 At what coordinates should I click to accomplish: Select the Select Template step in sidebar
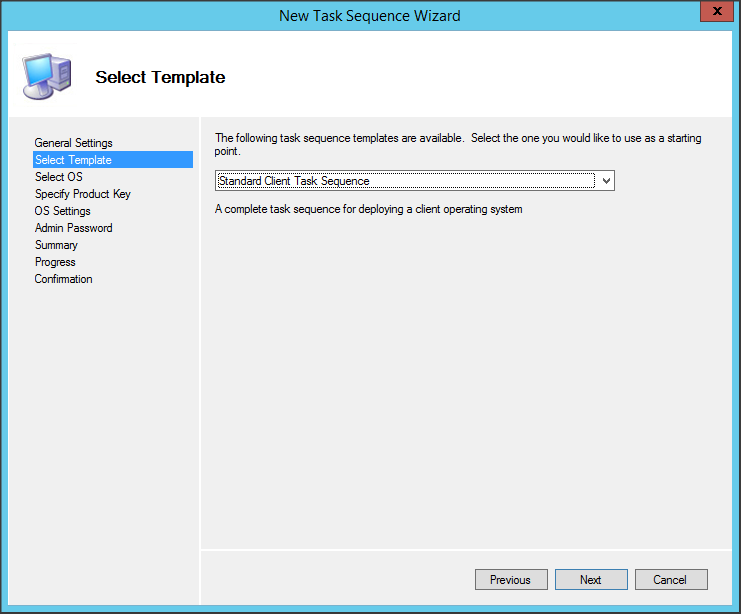click(73, 160)
